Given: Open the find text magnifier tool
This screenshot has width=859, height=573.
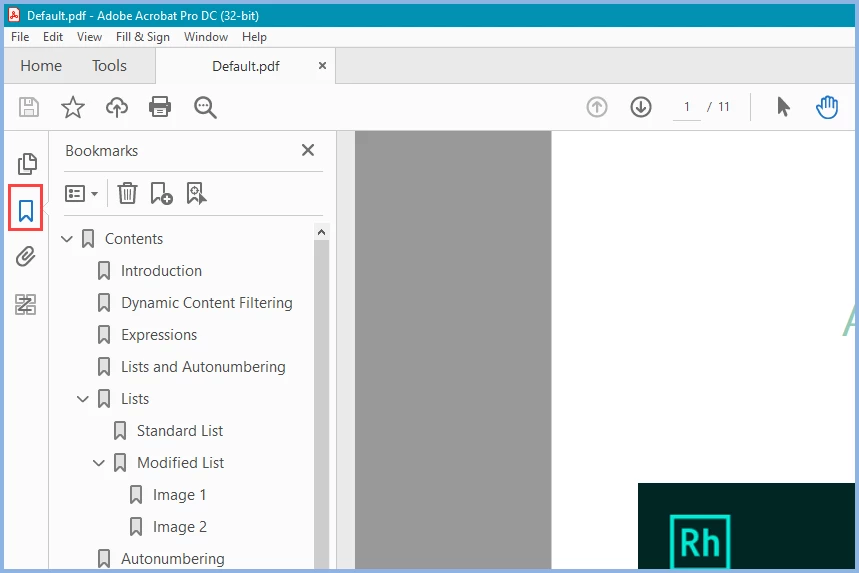Looking at the screenshot, I should coord(205,107).
